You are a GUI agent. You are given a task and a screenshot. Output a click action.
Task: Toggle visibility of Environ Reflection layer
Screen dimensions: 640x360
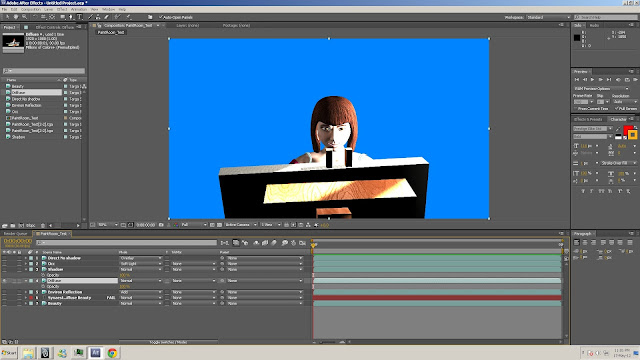[x=4, y=292]
